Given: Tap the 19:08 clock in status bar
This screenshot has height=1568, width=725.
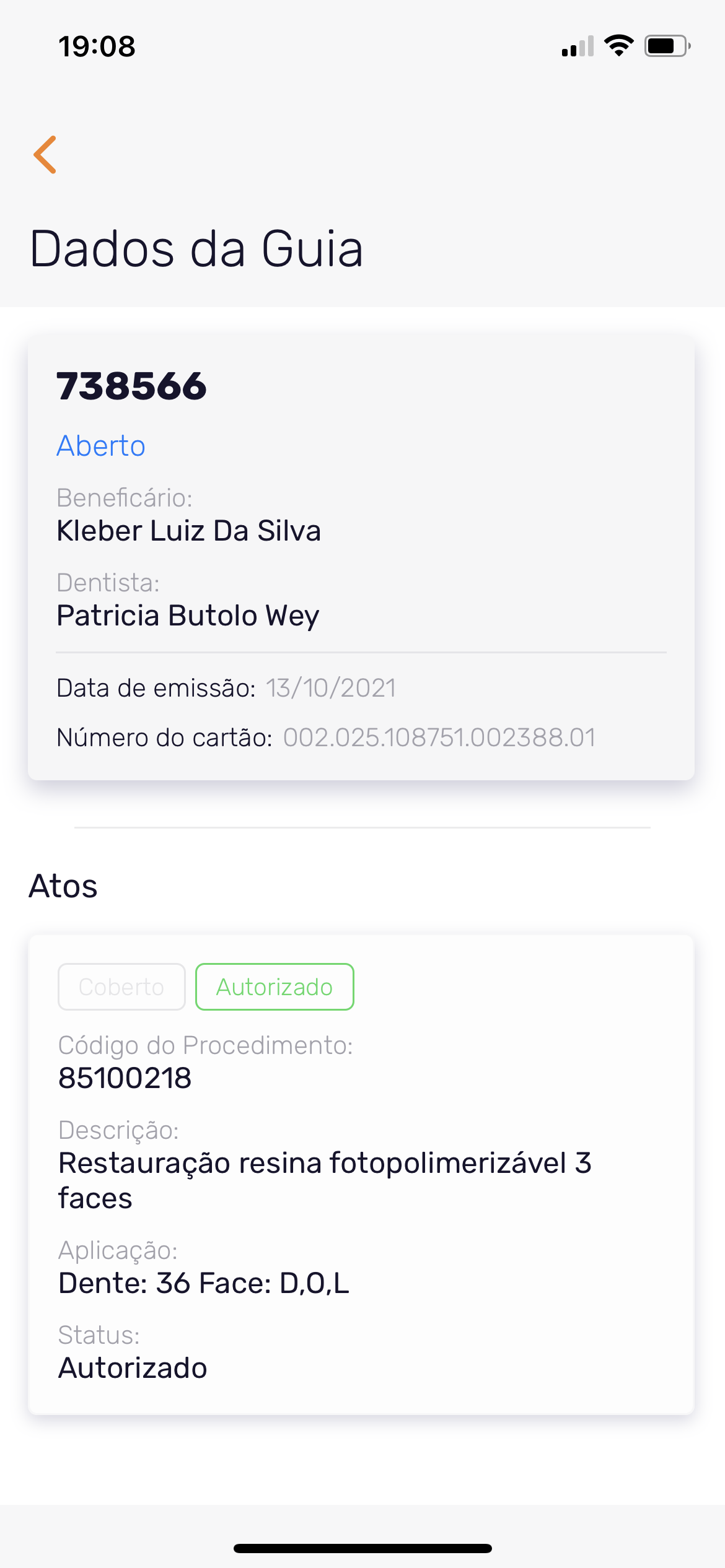Looking at the screenshot, I should (x=97, y=46).
